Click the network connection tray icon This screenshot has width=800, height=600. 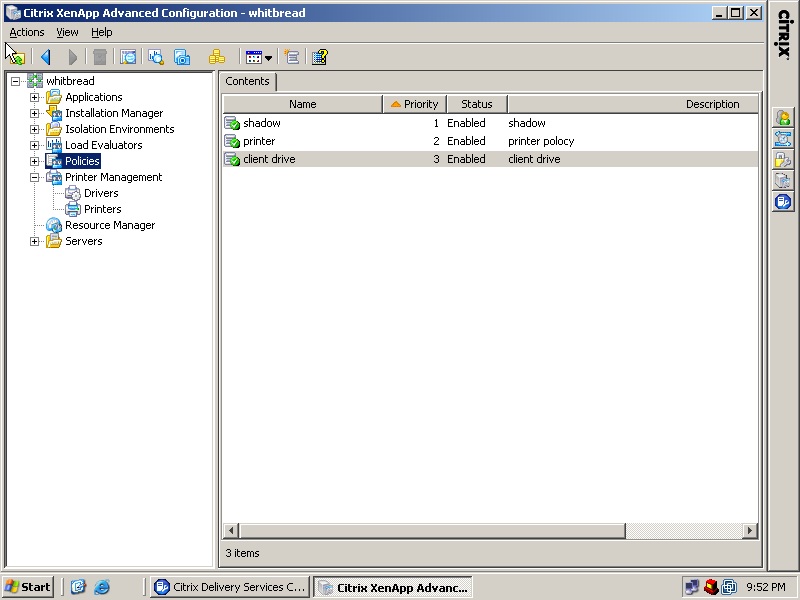tap(691, 587)
